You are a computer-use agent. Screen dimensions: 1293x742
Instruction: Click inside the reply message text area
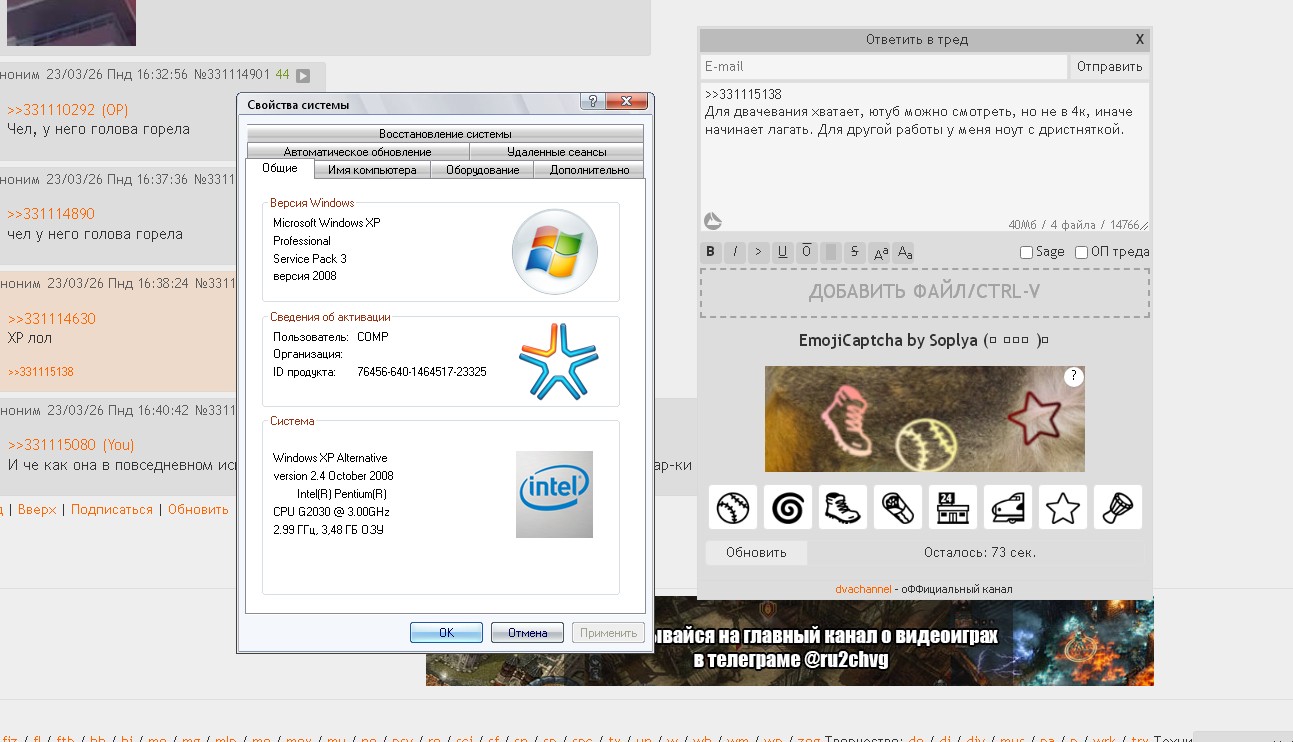[x=924, y=158]
